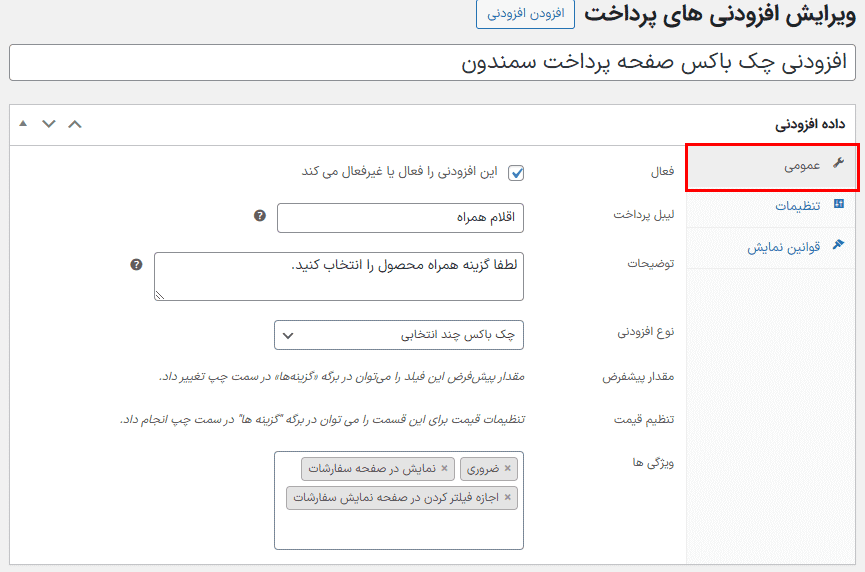Click the pin icon beside قوانین نمایش

(x=839, y=244)
